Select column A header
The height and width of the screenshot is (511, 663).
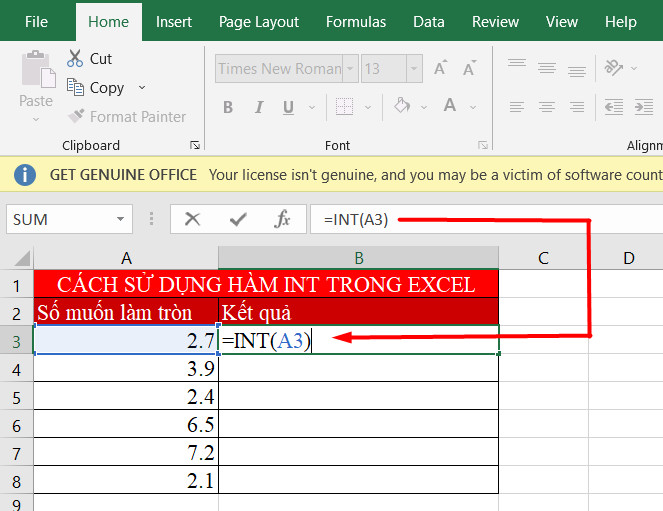tap(126, 258)
